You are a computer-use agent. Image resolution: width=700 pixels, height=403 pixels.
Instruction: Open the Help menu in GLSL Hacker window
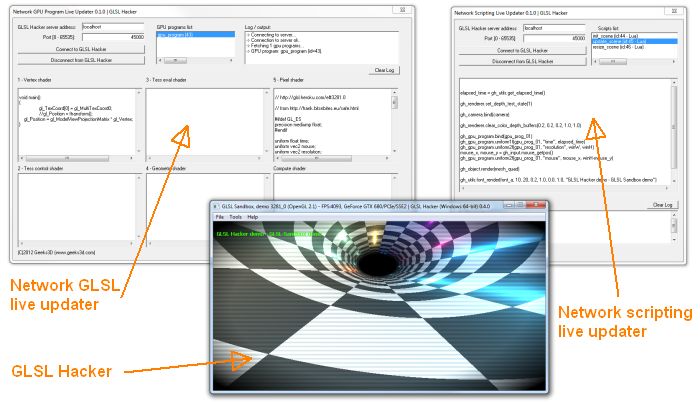[253, 217]
